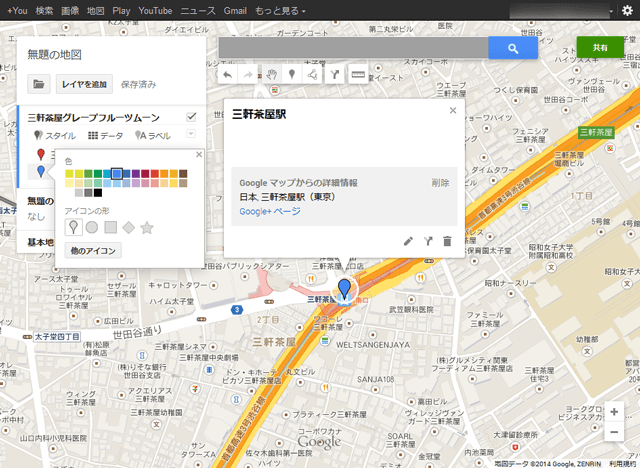This screenshot has width=640, height=468.
Task: Open 地図 in the top bar
Action: point(96,11)
